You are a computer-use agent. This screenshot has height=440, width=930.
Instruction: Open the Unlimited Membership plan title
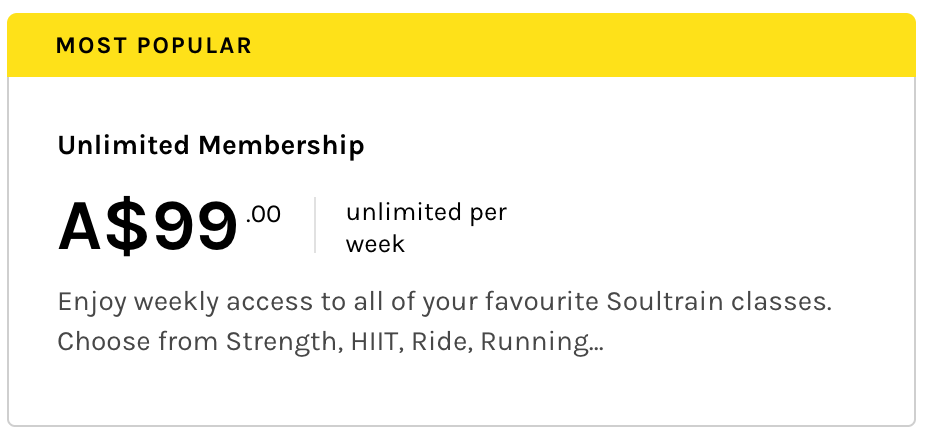point(211,146)
